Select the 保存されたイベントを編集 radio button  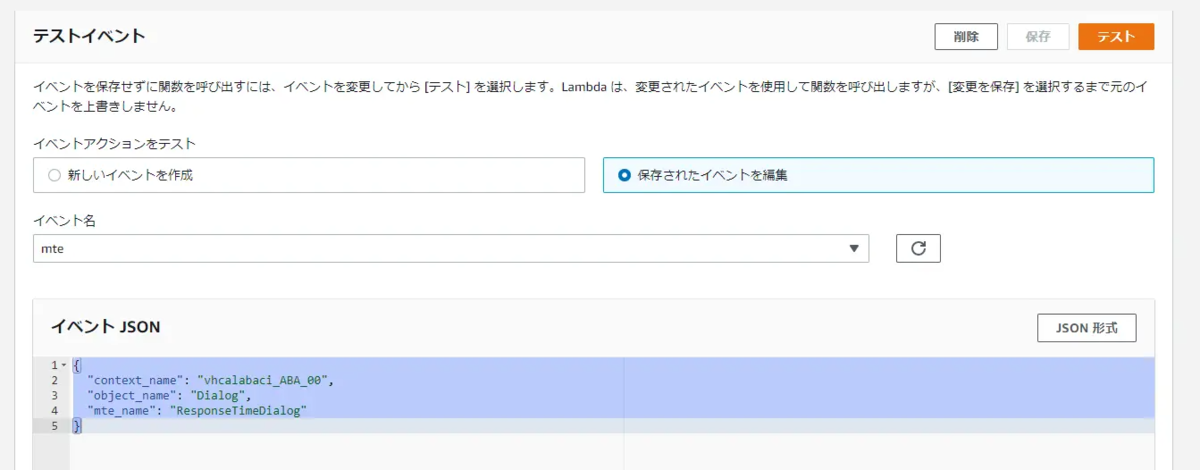point(625,175)
